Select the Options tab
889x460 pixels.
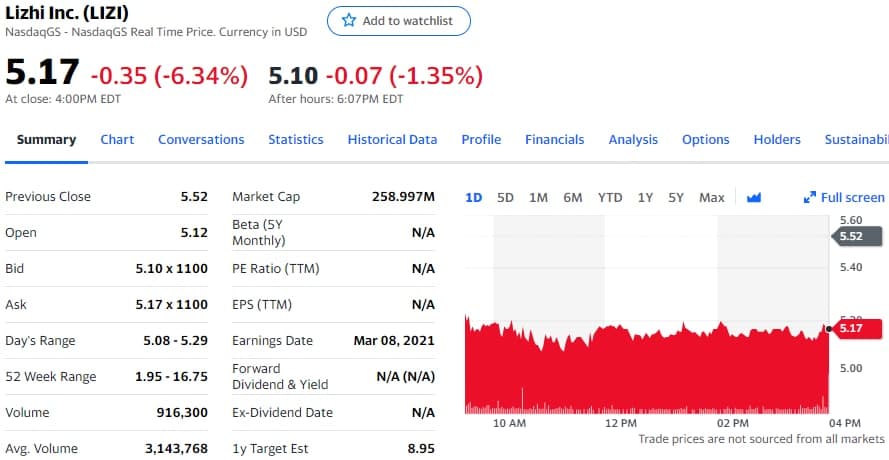pyautogui.click(x=705, y=140)
